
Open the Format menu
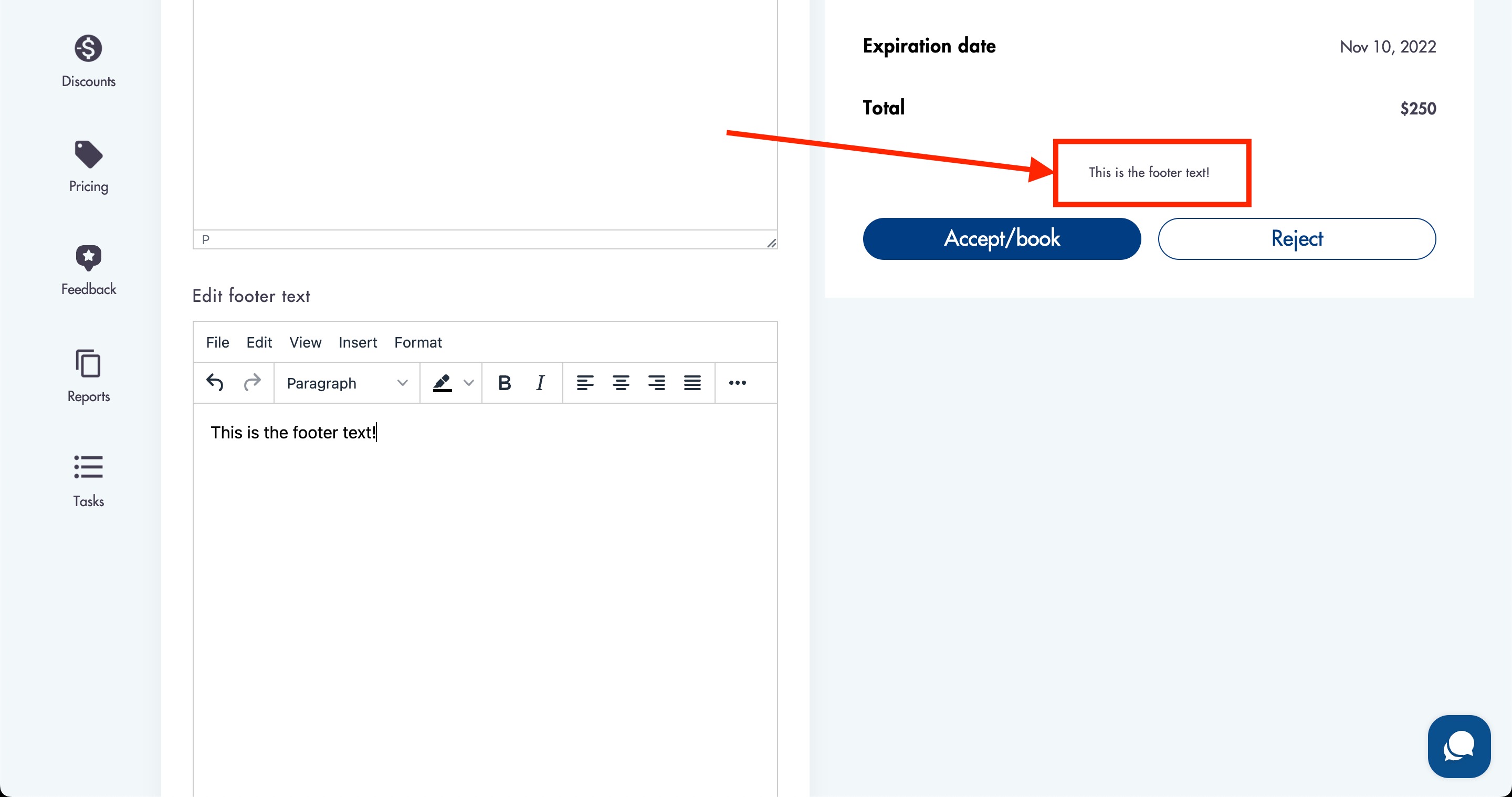click(418, 342)
